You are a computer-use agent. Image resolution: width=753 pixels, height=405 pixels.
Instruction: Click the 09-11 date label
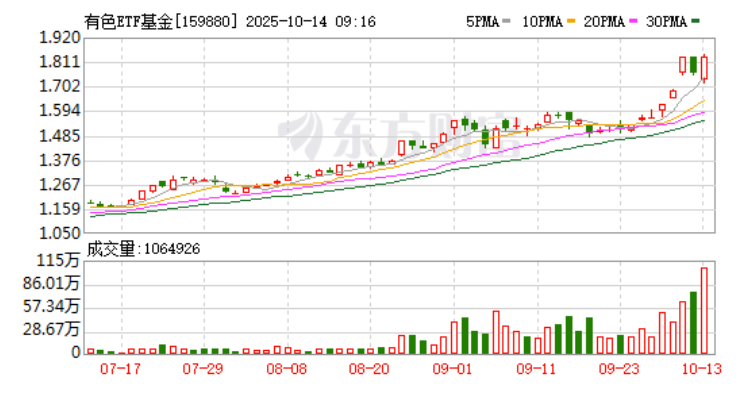click(536, 369)
